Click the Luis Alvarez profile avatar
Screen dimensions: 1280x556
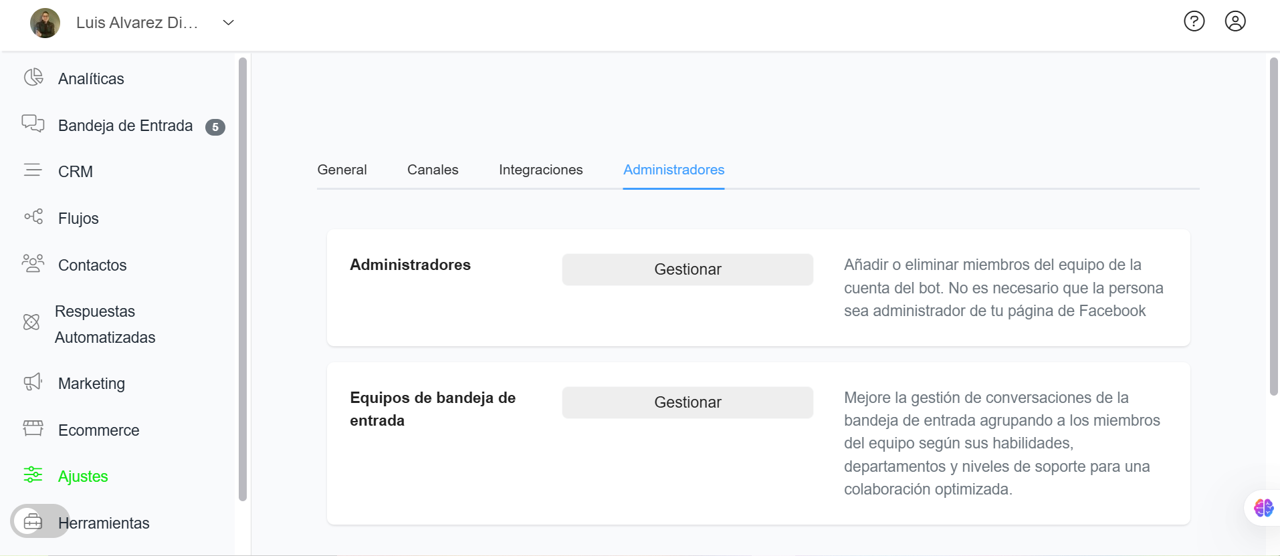[x=45, y=22]
